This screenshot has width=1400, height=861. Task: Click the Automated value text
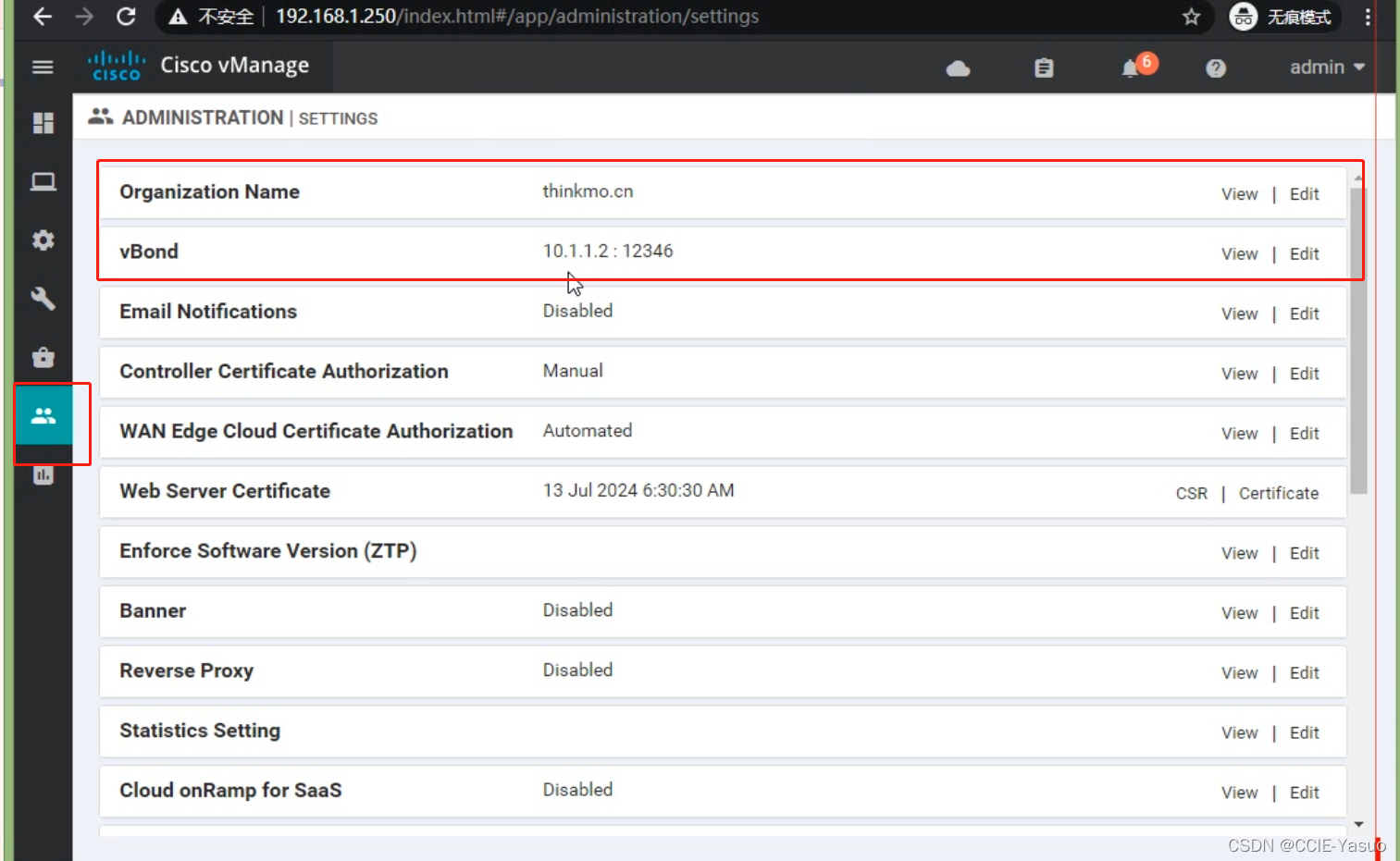click(x=588, y=431)
